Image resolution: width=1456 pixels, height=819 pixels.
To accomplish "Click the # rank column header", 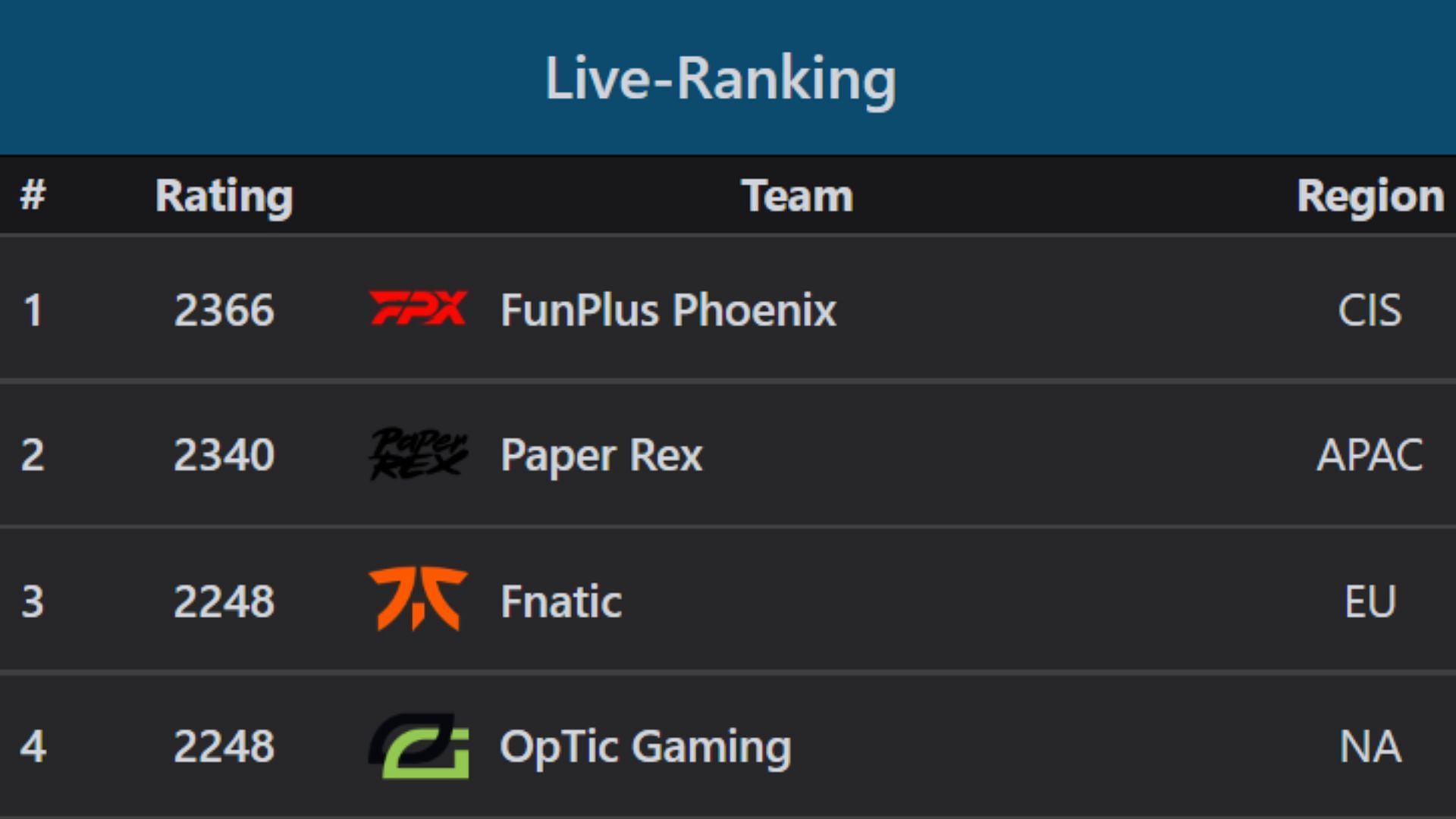I will pyautogui.click(x=34, y=193).
